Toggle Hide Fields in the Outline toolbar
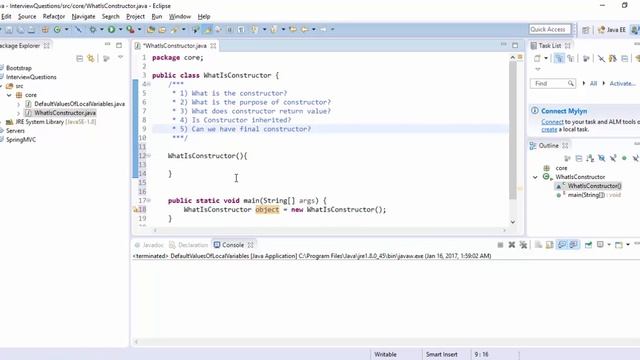640x360 pixels. 602,158
